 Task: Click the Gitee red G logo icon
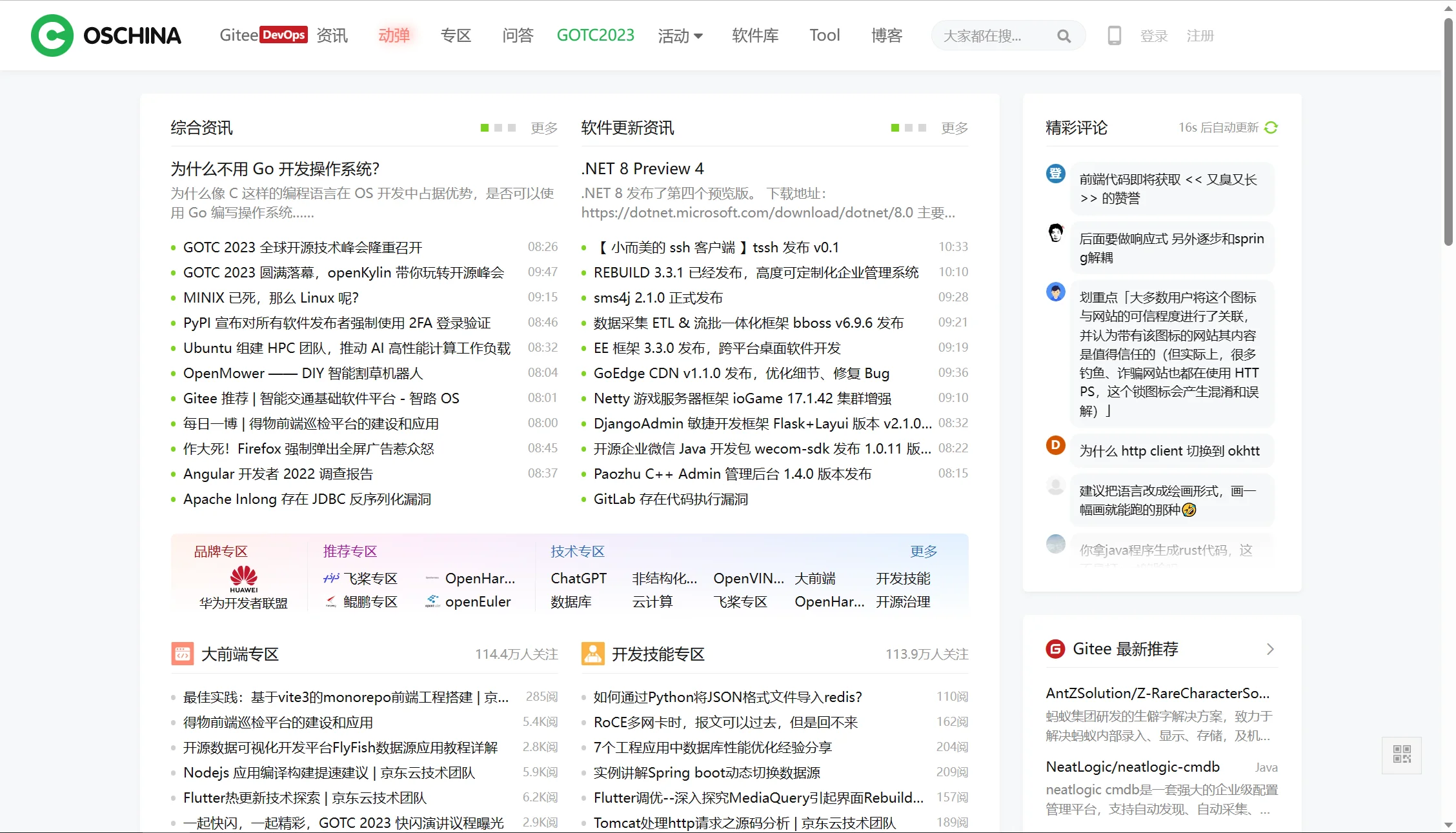pyautogui.click(x=1055, y=649)
